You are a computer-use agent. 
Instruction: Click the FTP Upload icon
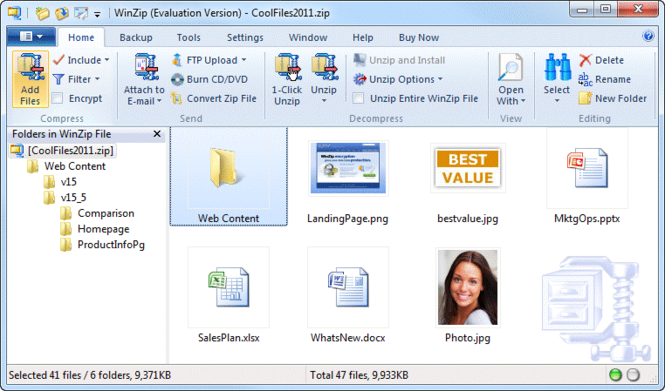pos(177,60)
